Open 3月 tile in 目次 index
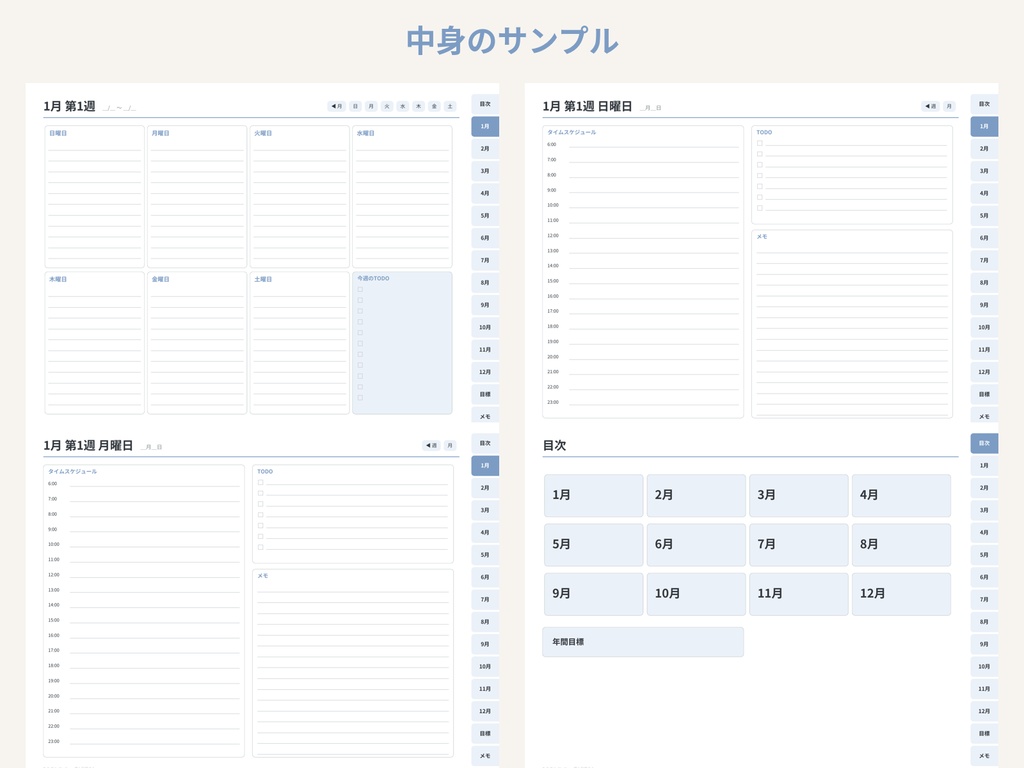This screenshot has height=768, width=1024. [x=799, y=496]
